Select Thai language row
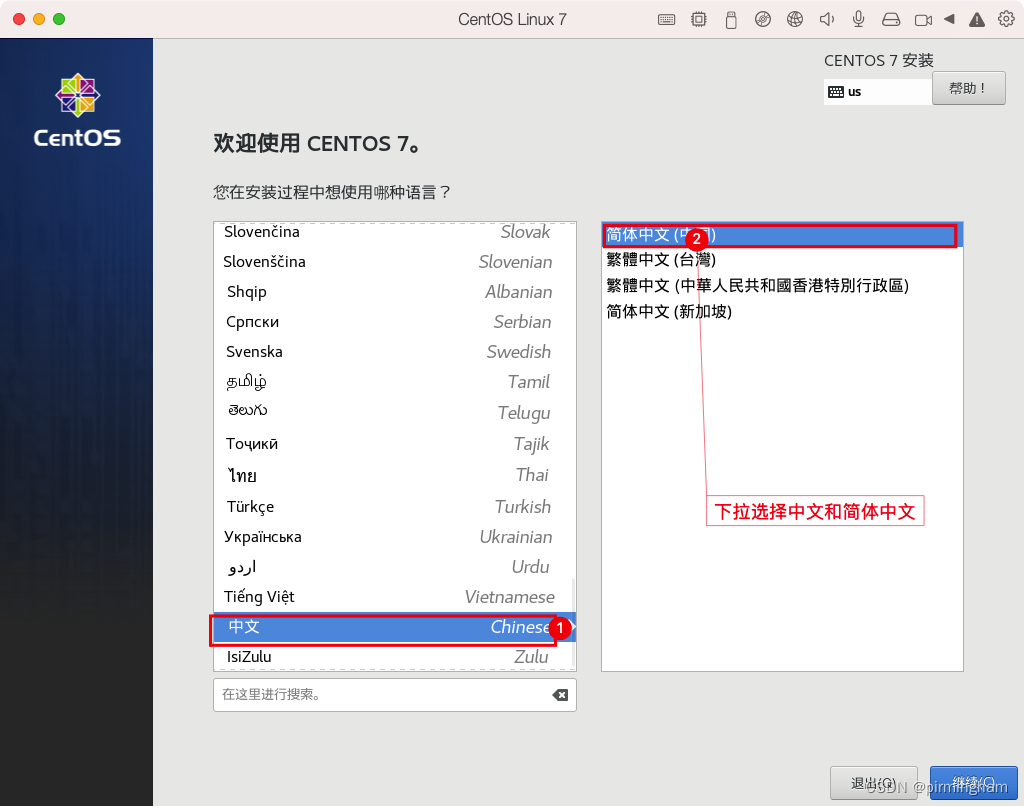 pos(392,475)
